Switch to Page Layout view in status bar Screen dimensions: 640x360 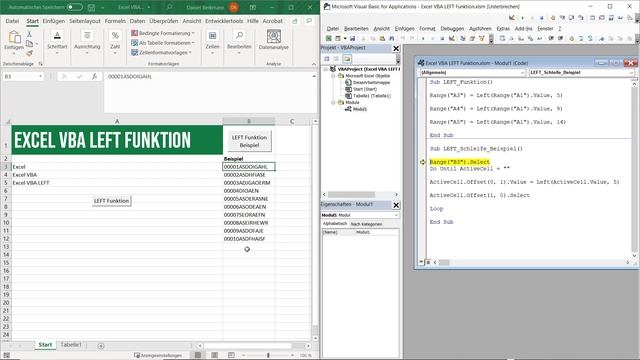214,355
